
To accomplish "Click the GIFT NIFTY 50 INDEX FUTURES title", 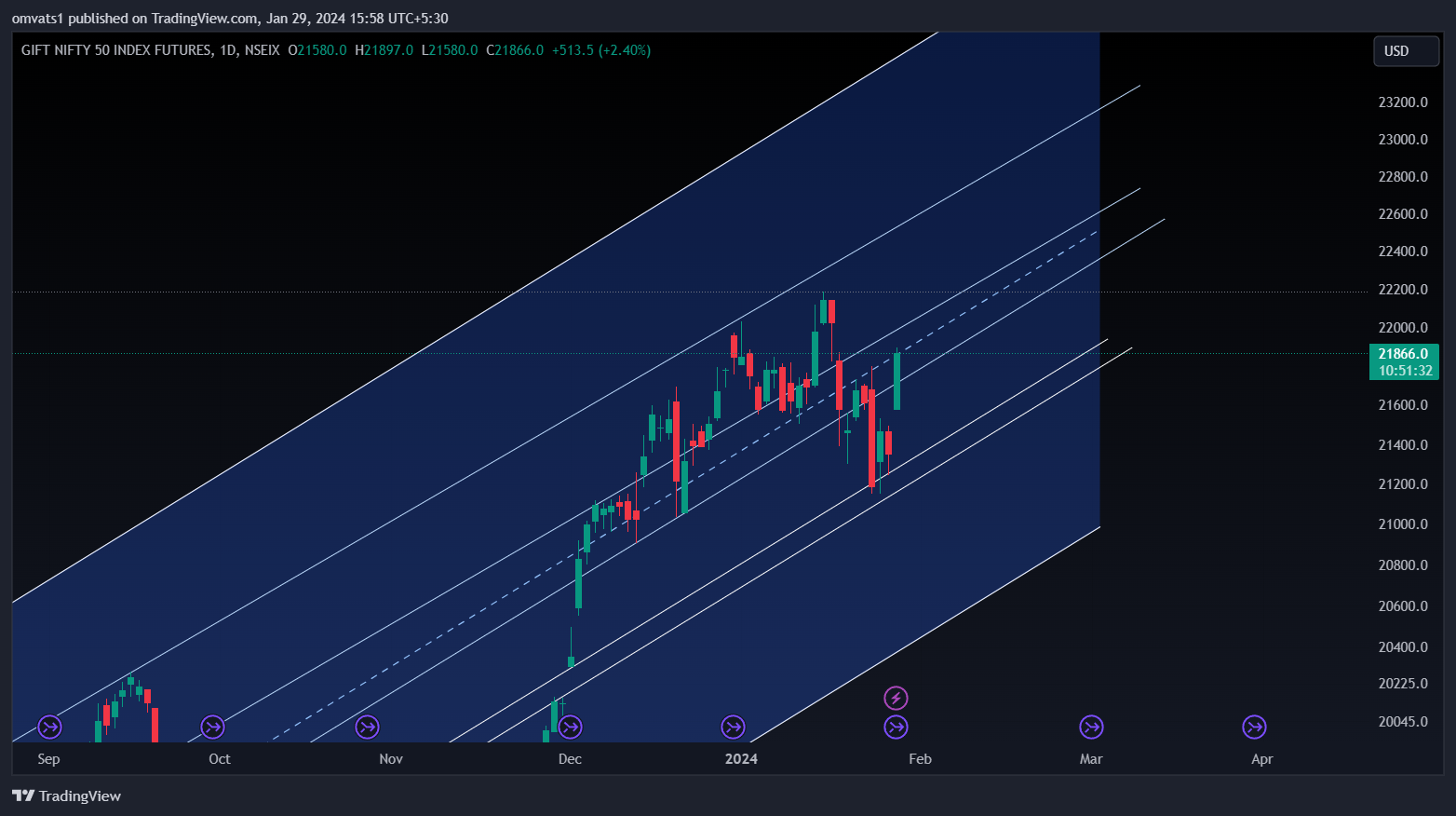I will click(116, 50).
